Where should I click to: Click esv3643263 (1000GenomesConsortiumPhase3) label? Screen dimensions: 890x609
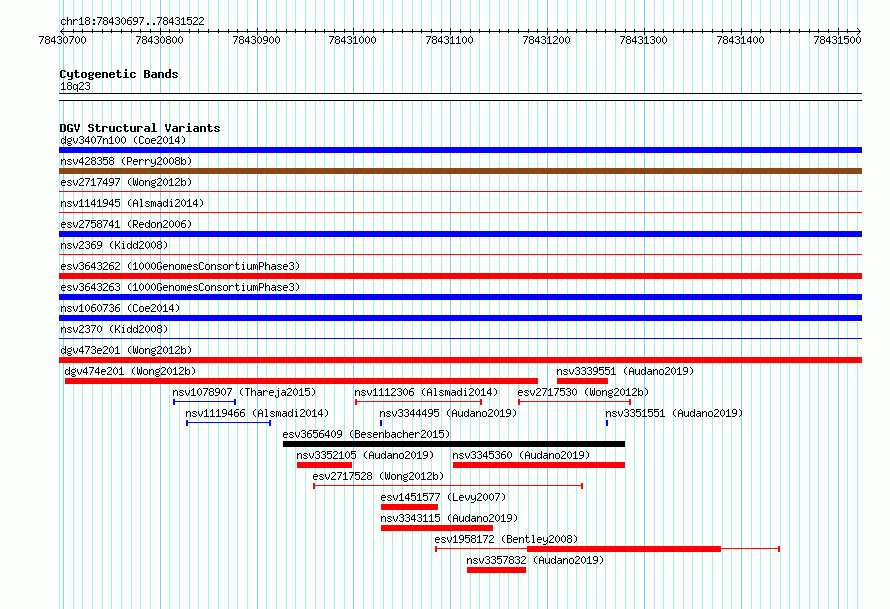click(x=180, y=287)
